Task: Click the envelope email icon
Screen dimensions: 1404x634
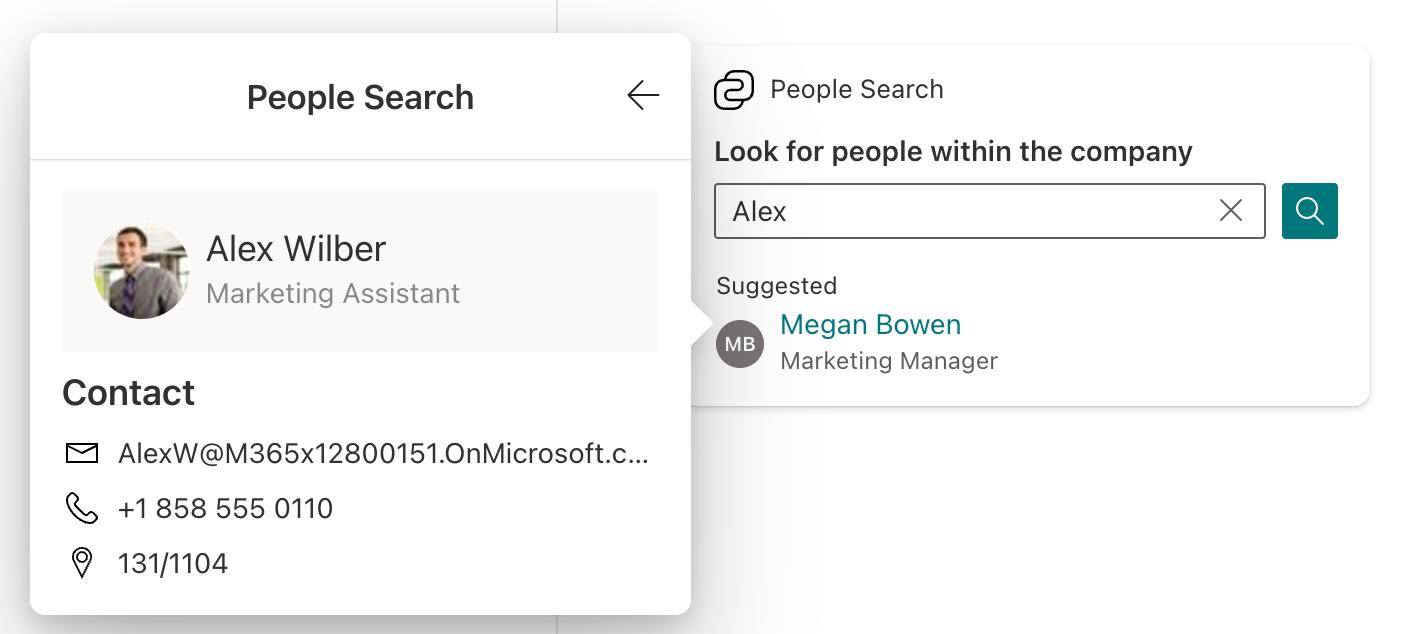Action: click(81, 454)
